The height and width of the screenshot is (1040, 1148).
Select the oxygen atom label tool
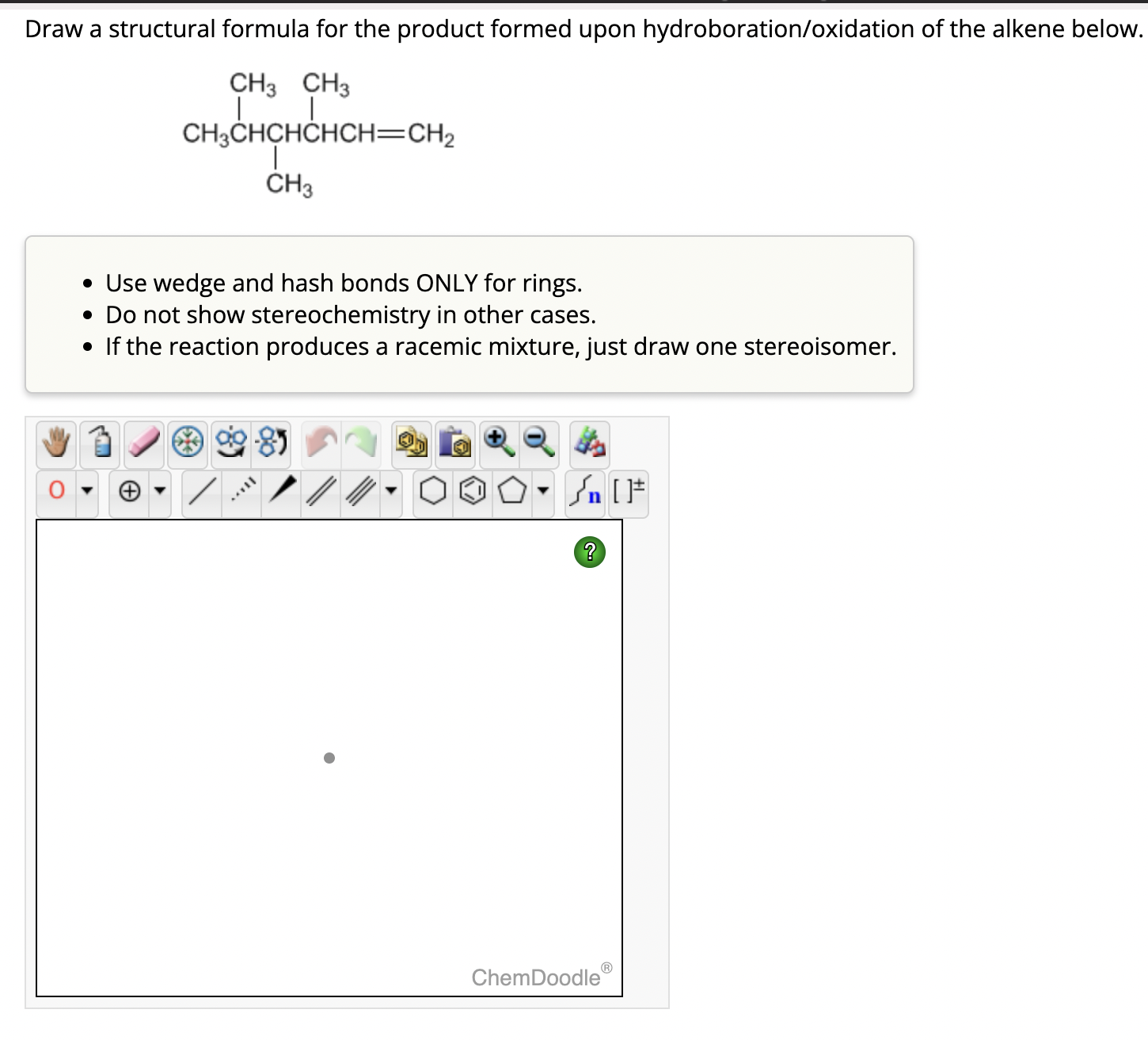pos(56,492)
